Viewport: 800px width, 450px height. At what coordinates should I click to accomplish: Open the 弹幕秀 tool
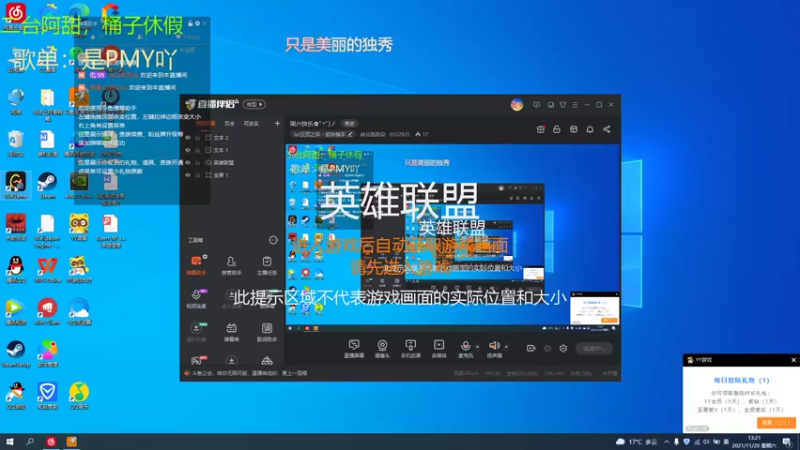[231, 332]
